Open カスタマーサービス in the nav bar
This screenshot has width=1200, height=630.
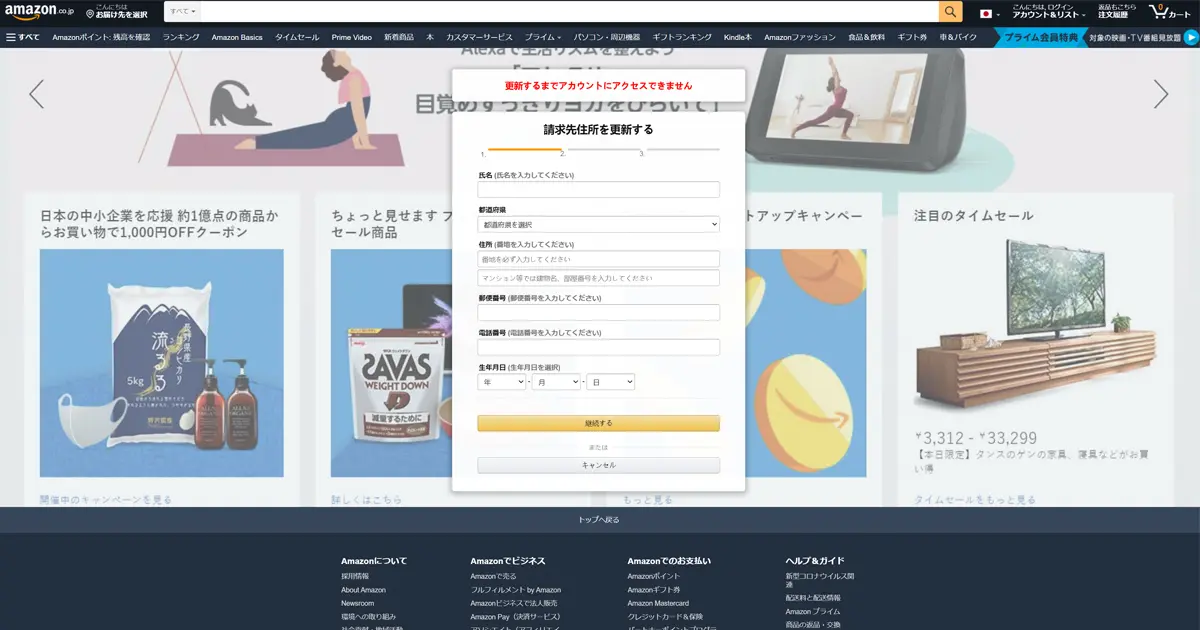[479, 37]
